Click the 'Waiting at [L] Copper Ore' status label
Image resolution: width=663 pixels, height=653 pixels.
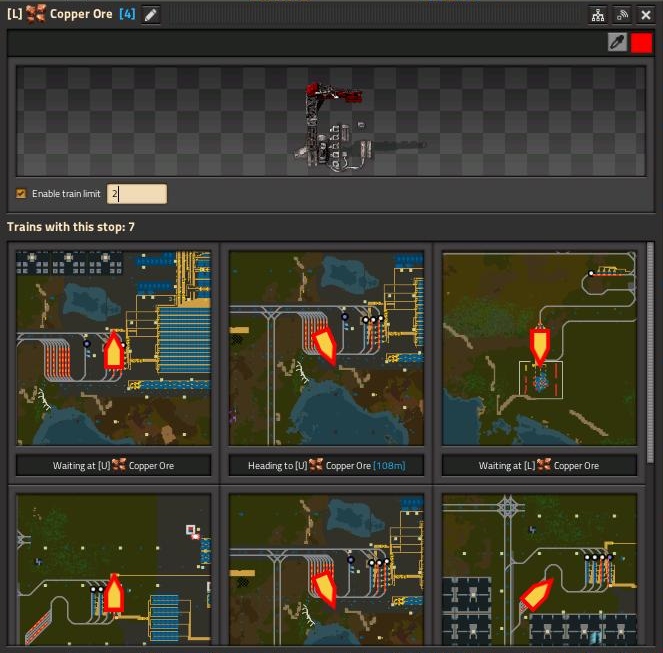coord(539,466)
